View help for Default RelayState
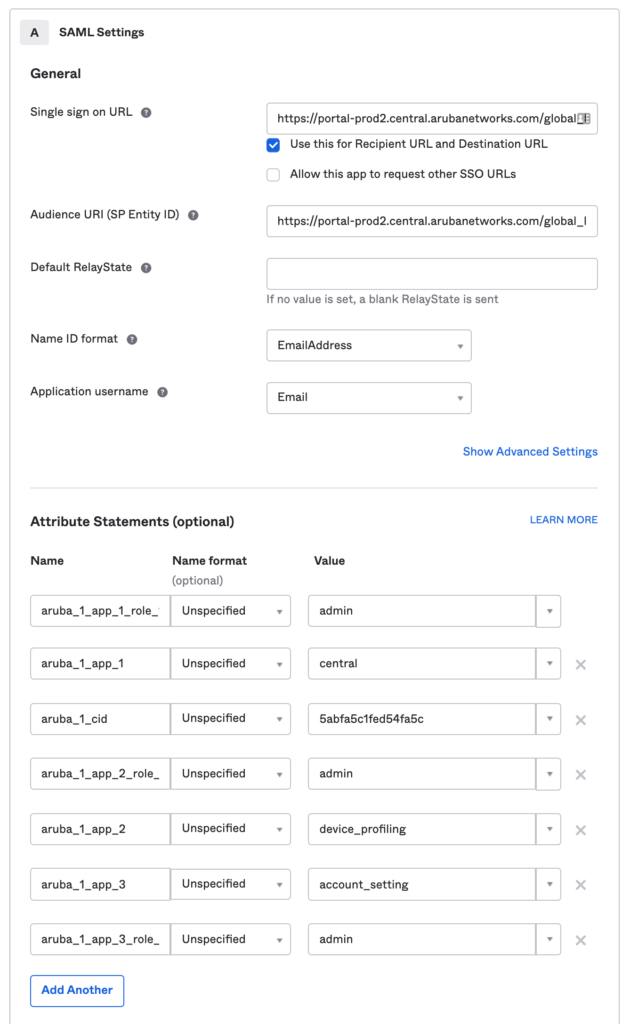Viewport: 630px width, 1024px height. pyautogui.click(x=145, y=267)
